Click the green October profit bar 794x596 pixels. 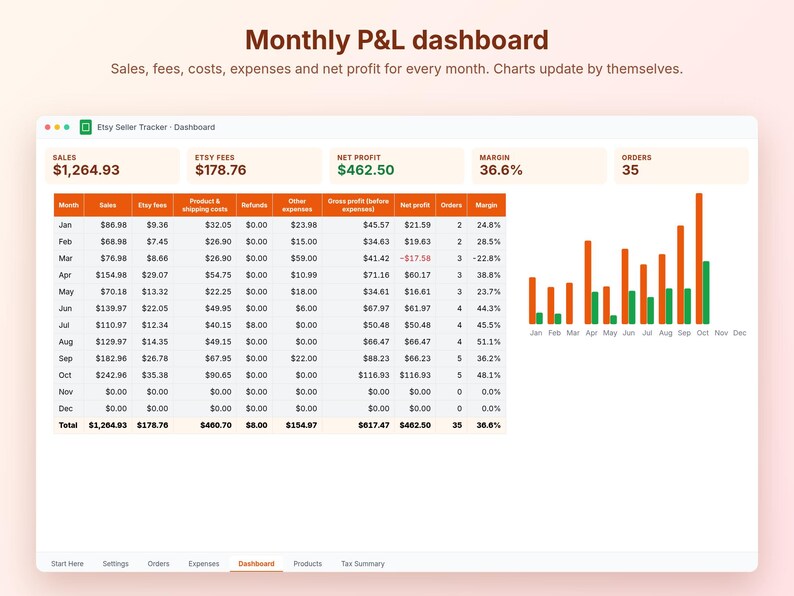click(706, 293)
